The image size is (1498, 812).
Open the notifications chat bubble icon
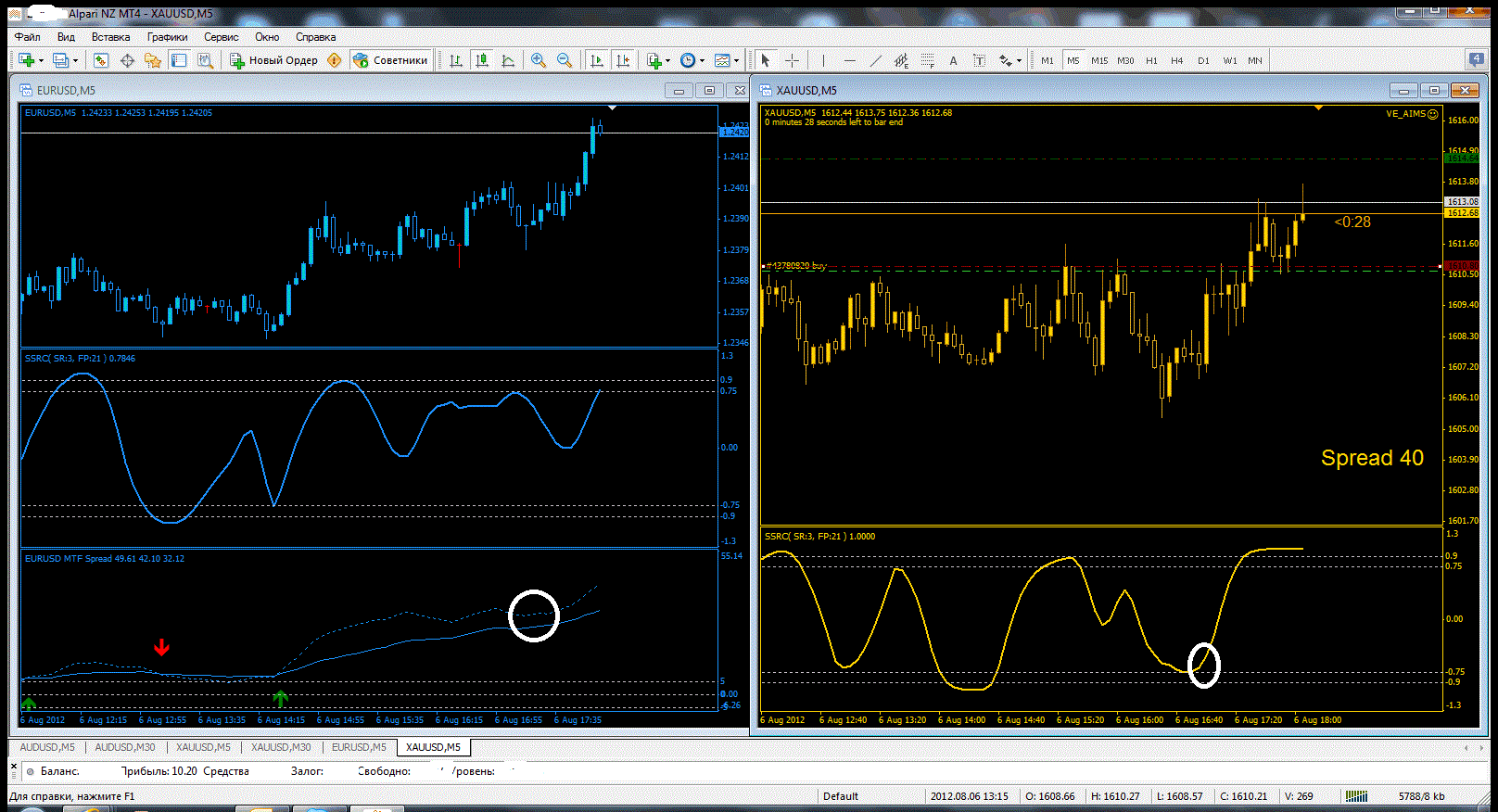click(x=1477, y=59)
